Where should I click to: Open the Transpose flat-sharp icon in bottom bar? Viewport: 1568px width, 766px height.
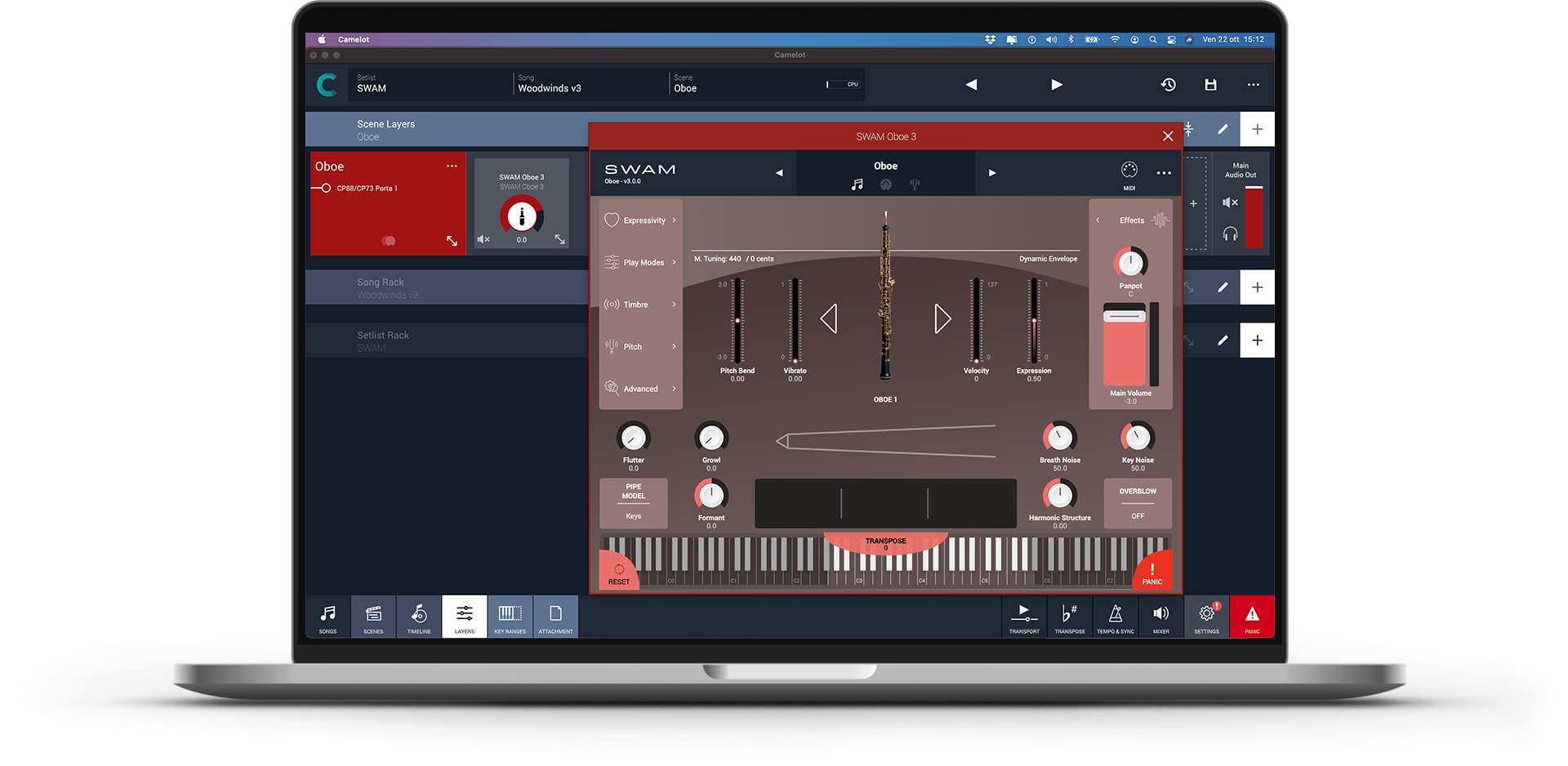tap(1070, 617)
